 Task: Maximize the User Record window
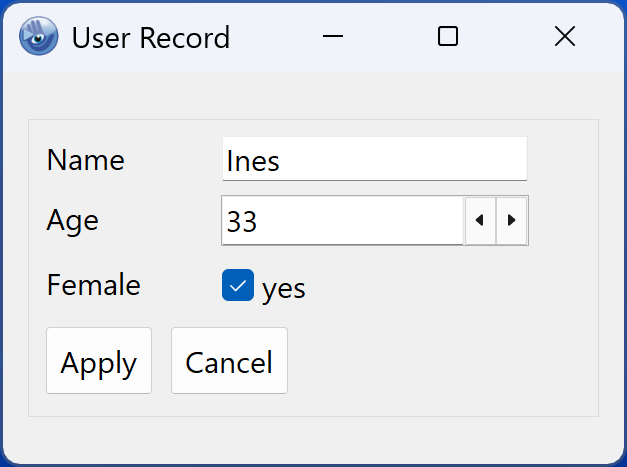[x=448, y=37]
